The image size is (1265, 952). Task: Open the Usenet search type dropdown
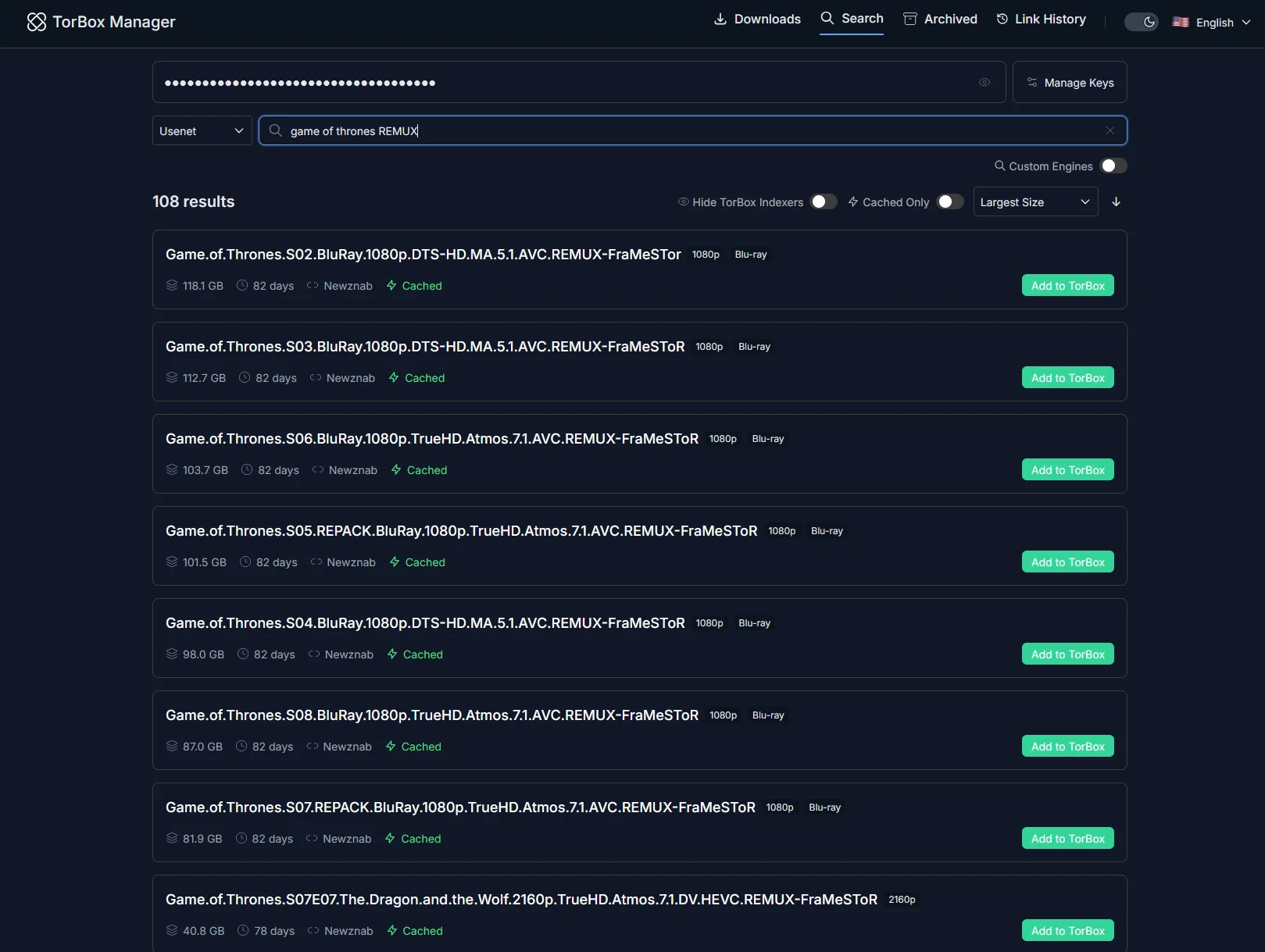(202, 130)
